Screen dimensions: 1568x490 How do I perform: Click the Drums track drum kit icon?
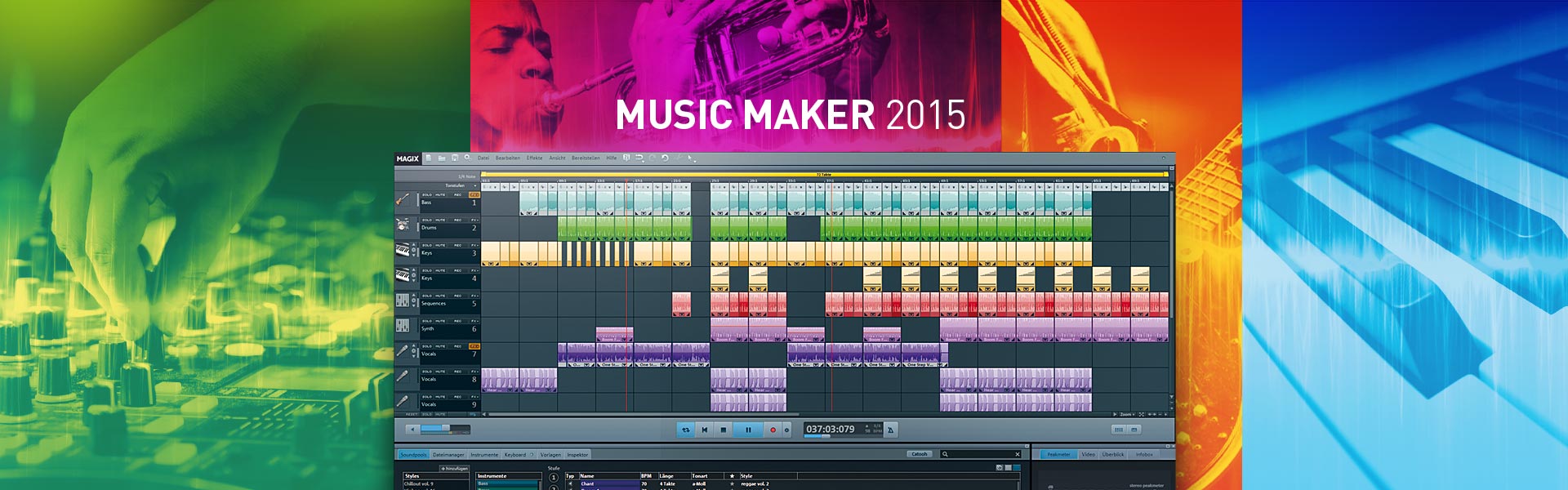pos(403,225)
